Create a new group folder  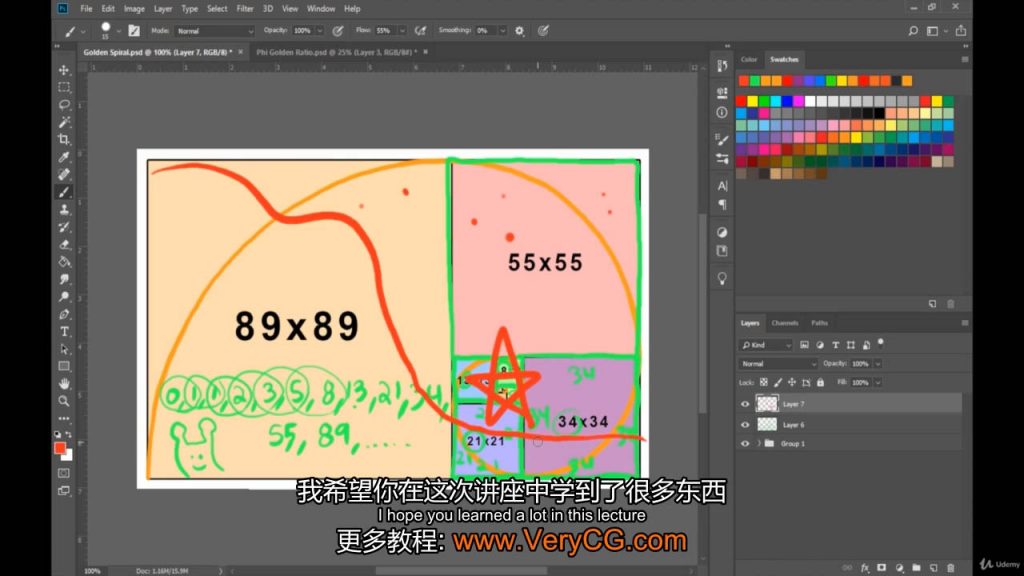(916, 568)
